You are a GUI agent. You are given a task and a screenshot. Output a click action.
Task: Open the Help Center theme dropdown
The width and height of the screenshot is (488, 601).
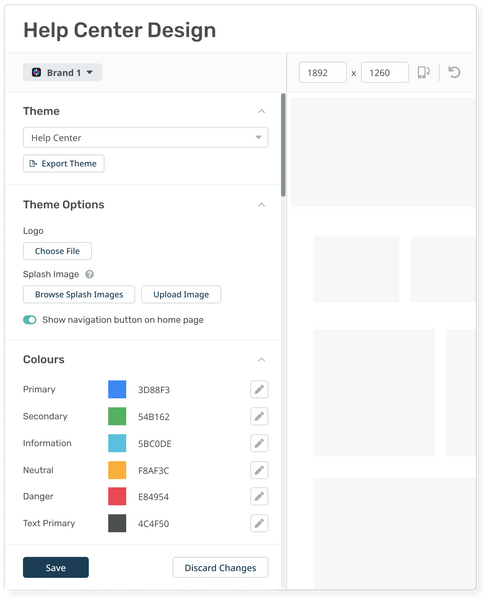point(145,137)
